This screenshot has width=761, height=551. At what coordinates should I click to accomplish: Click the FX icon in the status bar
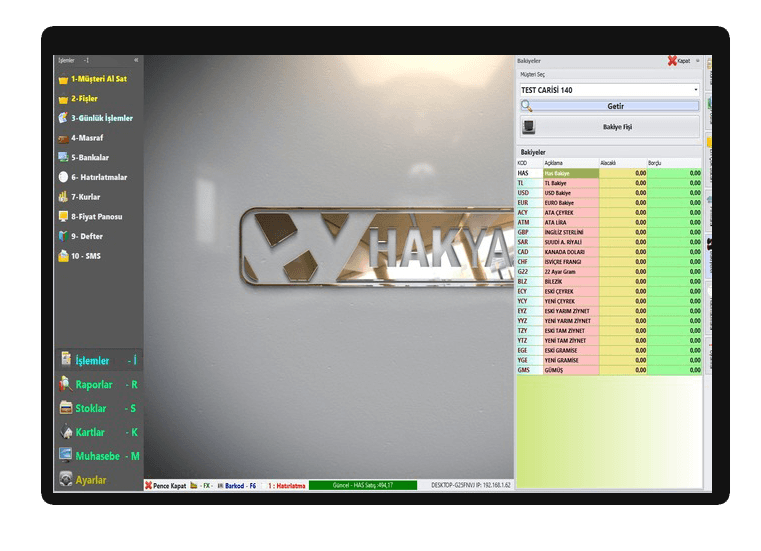click(x=194, y=485)
